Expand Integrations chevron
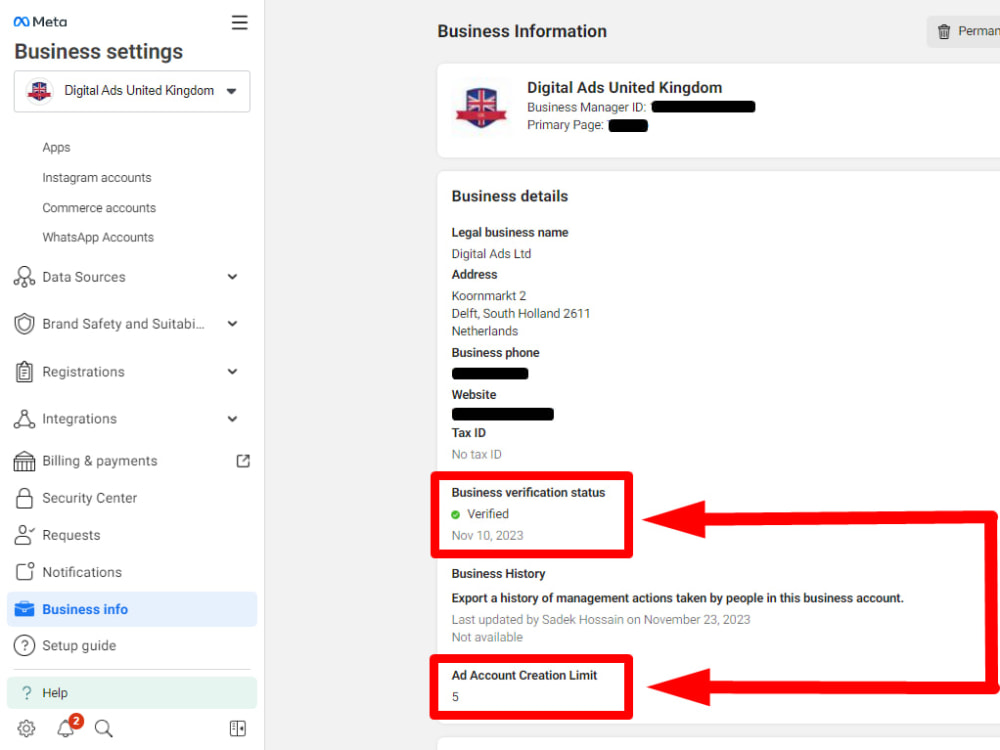The height and width of the screenshot is (750, 1000). (233, 419)
